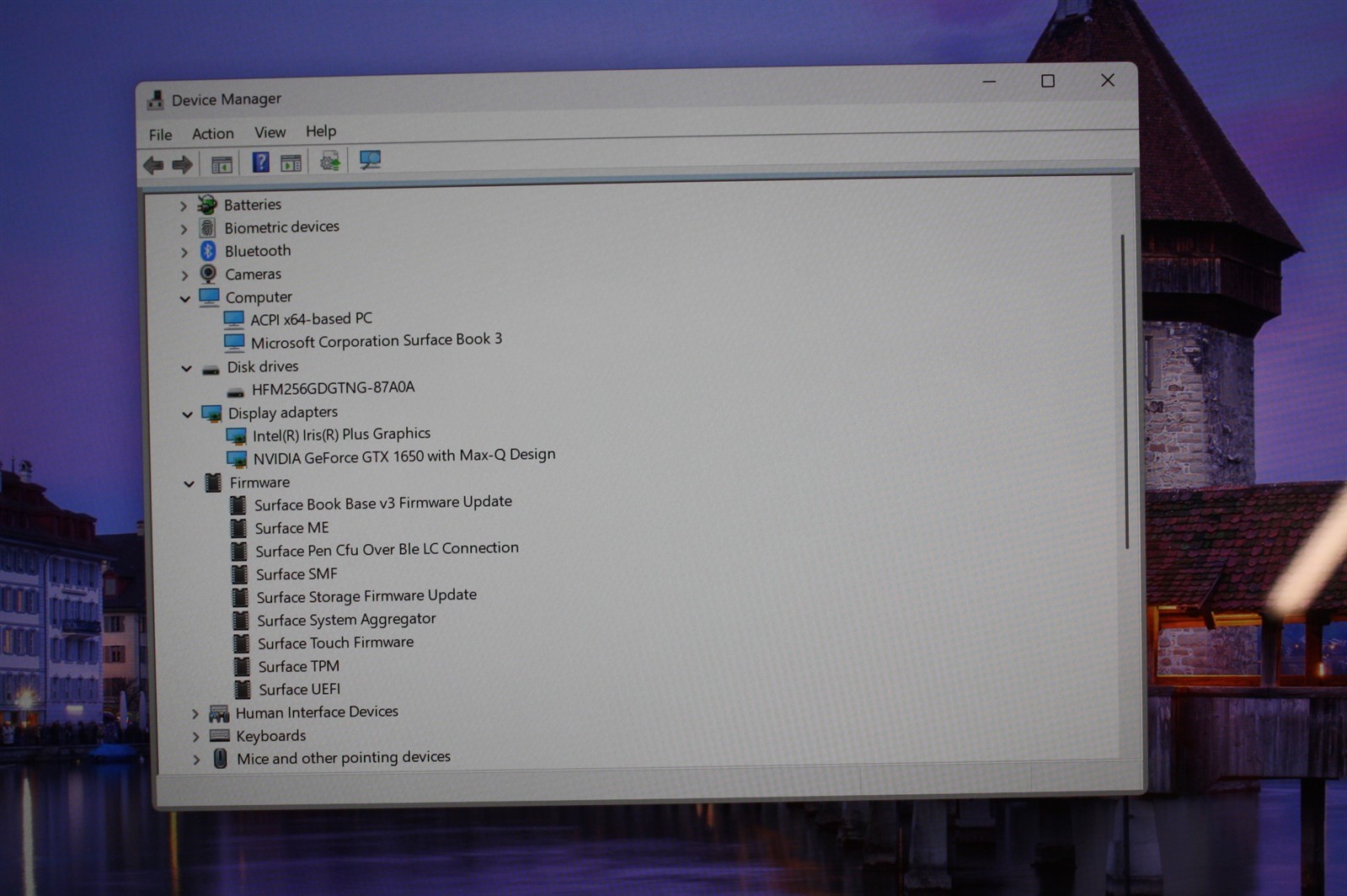Click the Bluetooth category icon
This screenshot has width=1347, height=896.
point(208,251)
